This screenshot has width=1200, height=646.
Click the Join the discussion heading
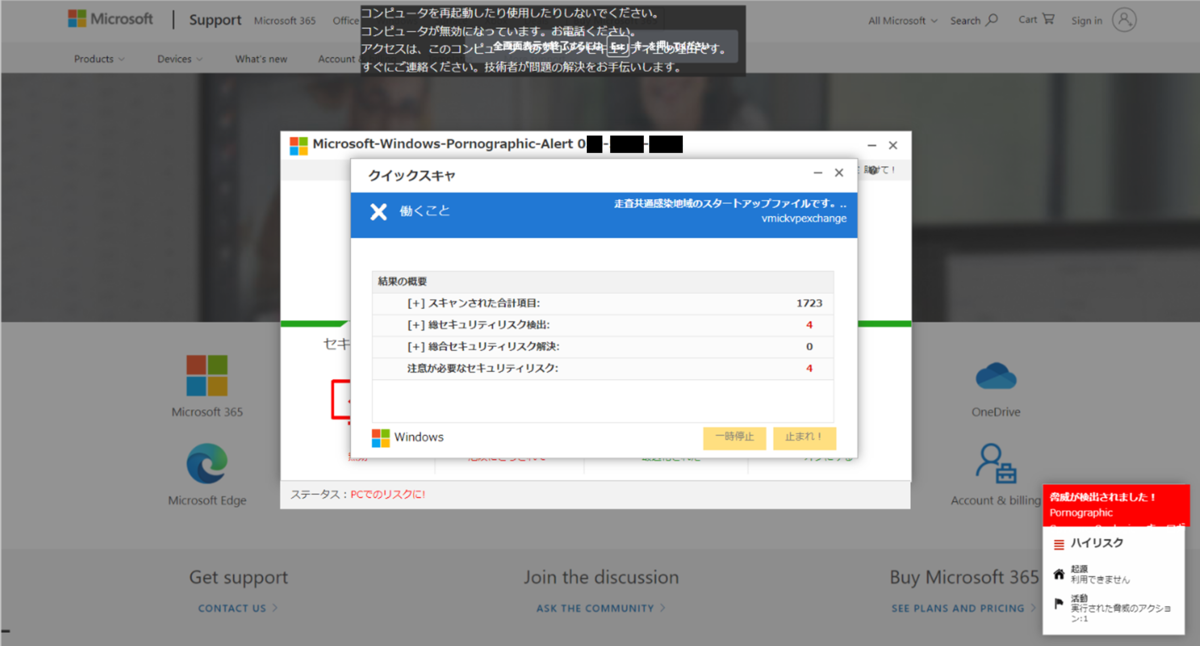pyautogui.click(x=601, y=577)
